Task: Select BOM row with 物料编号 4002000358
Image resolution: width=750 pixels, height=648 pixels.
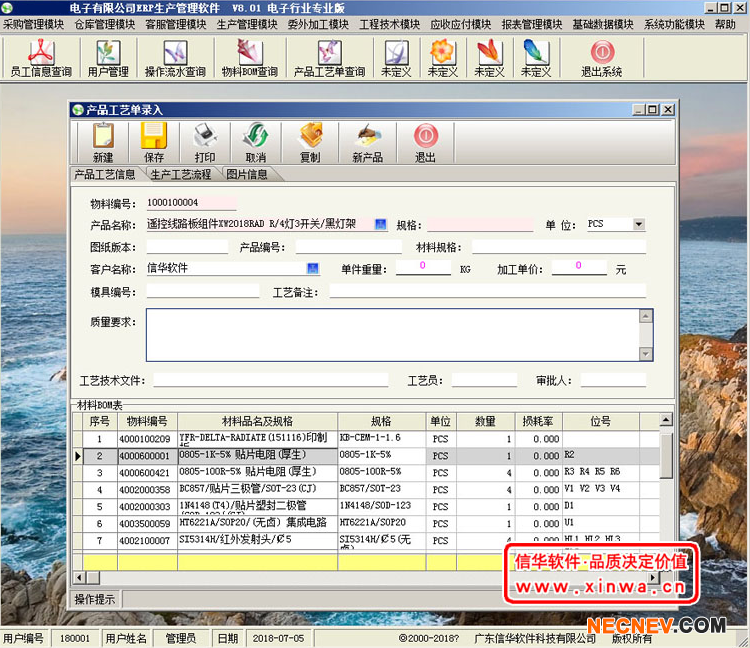Action: pos(144,489)
